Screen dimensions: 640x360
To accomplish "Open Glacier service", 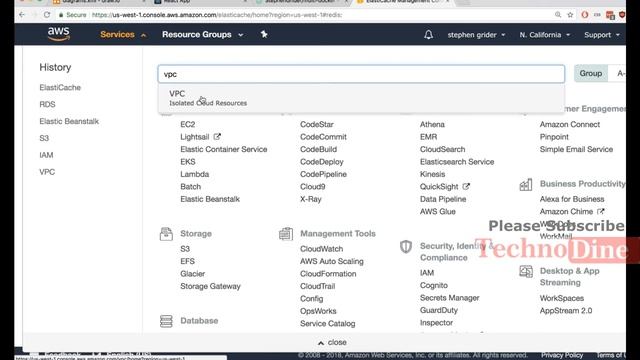I will pos(193,273).
